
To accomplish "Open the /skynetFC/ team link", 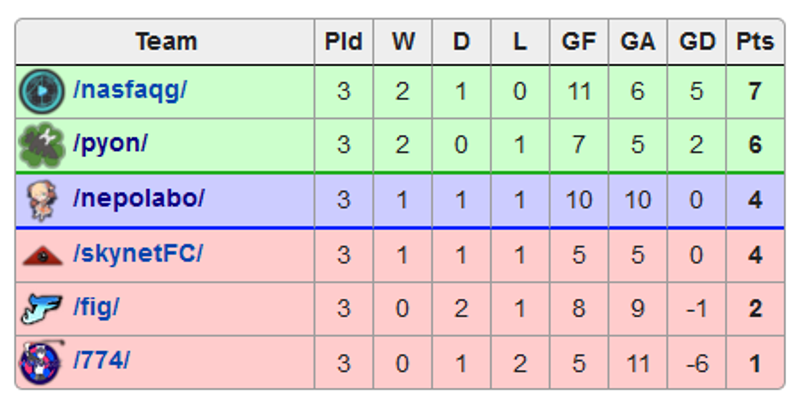I will pos(138,253).
